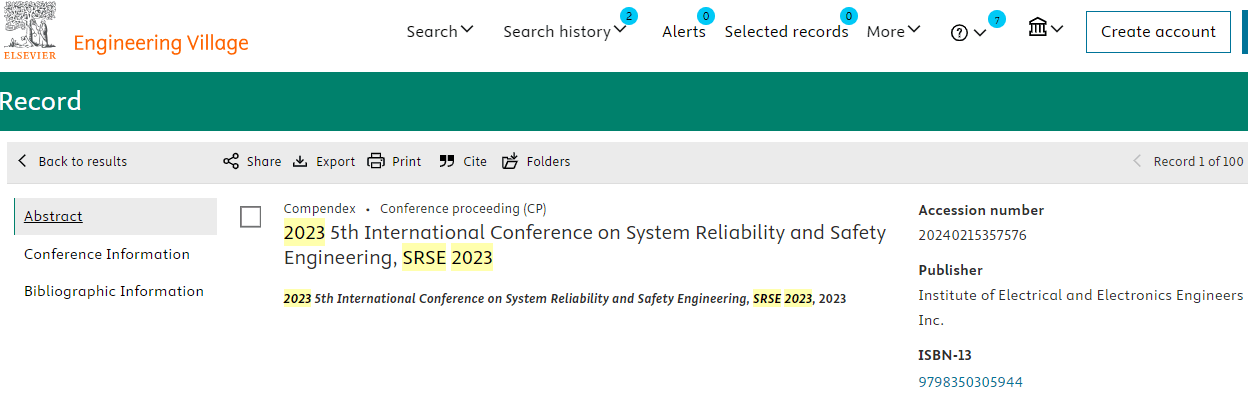Viewport: 1248px width, 416px height.
Task: Click the Alerts counter badge
Action: [706, 16]
